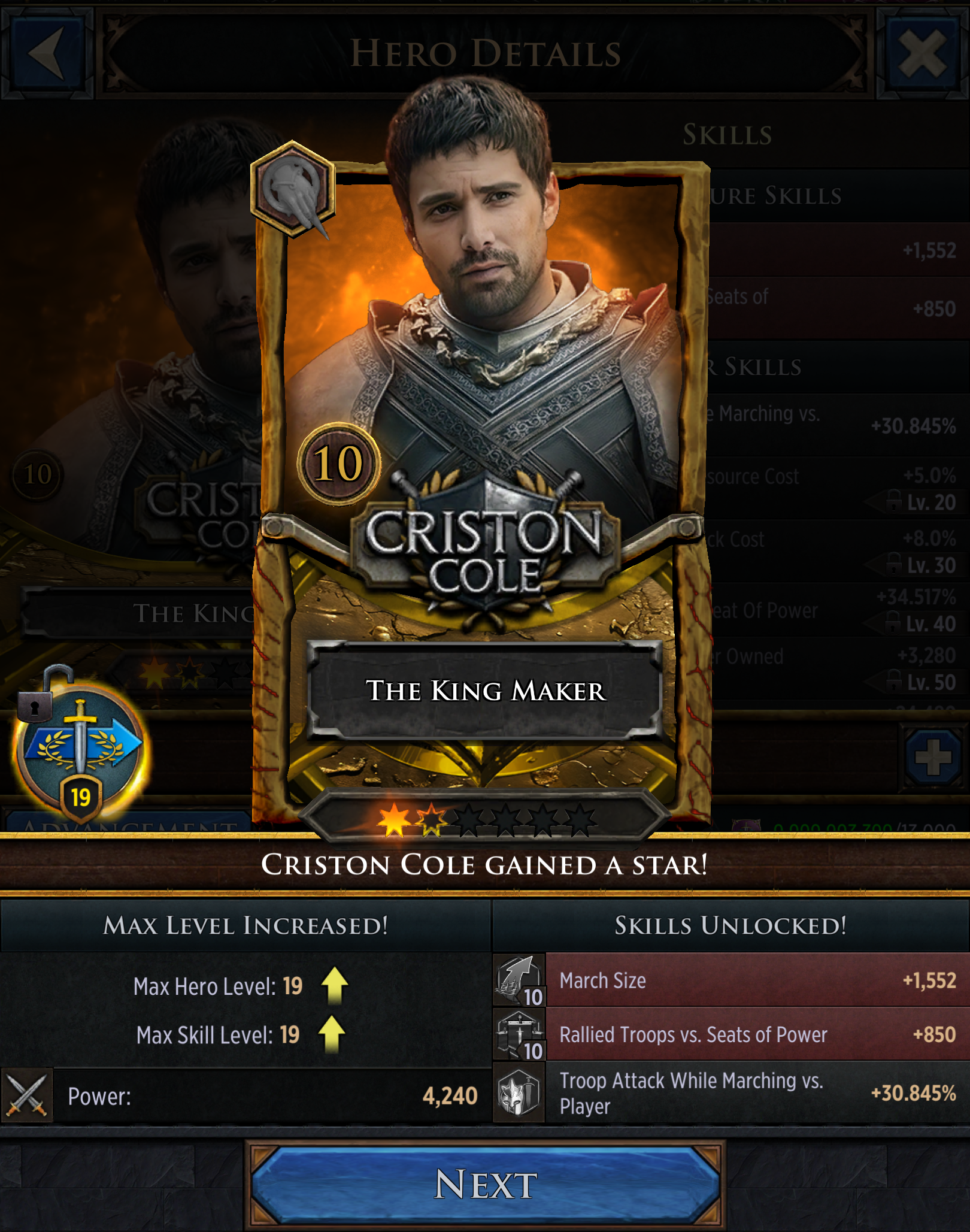The height and width of the screenshot is (1232, 970).
Task: Click the Troop Attack helmet icon
Action: tap(519, 1092)
